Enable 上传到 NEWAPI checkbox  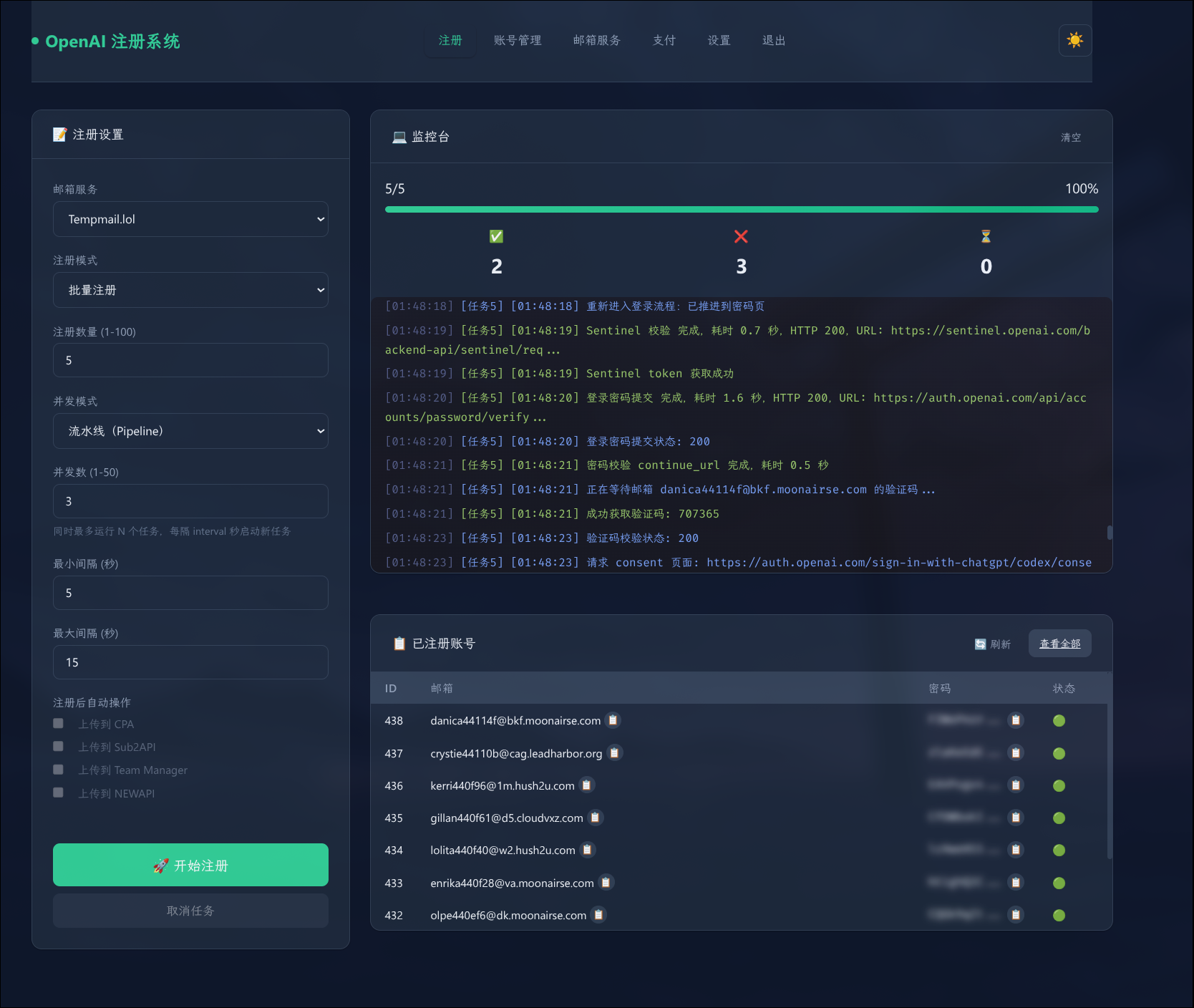tap(59, 793)
